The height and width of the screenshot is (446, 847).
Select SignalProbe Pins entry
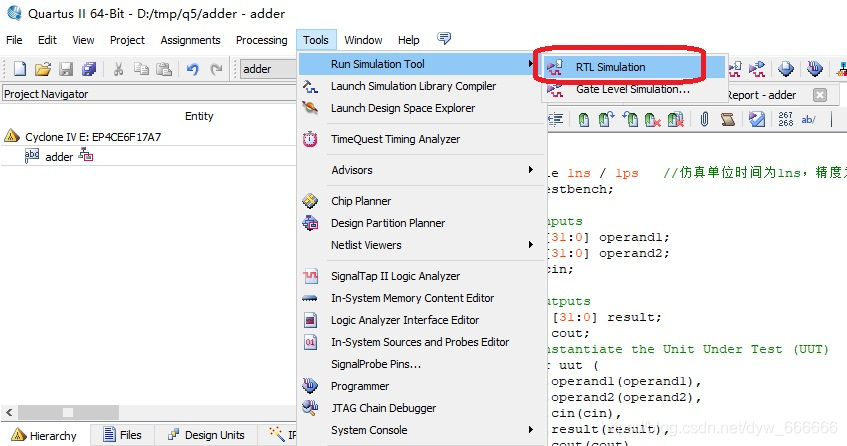click(376, 364)
